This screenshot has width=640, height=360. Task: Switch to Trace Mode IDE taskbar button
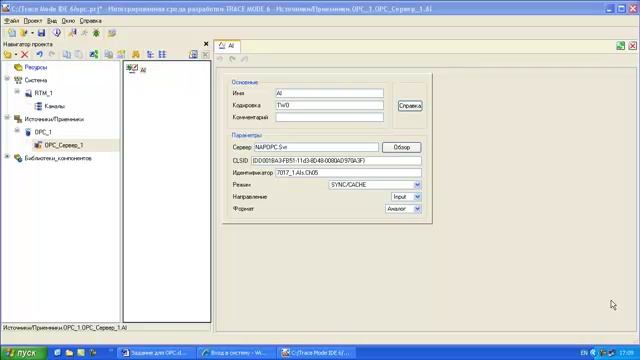(x=316, y=353)
